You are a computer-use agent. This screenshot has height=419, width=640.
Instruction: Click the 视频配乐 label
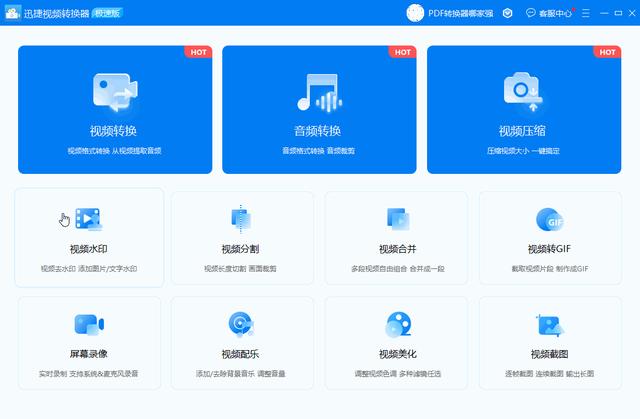click(240, 354)
